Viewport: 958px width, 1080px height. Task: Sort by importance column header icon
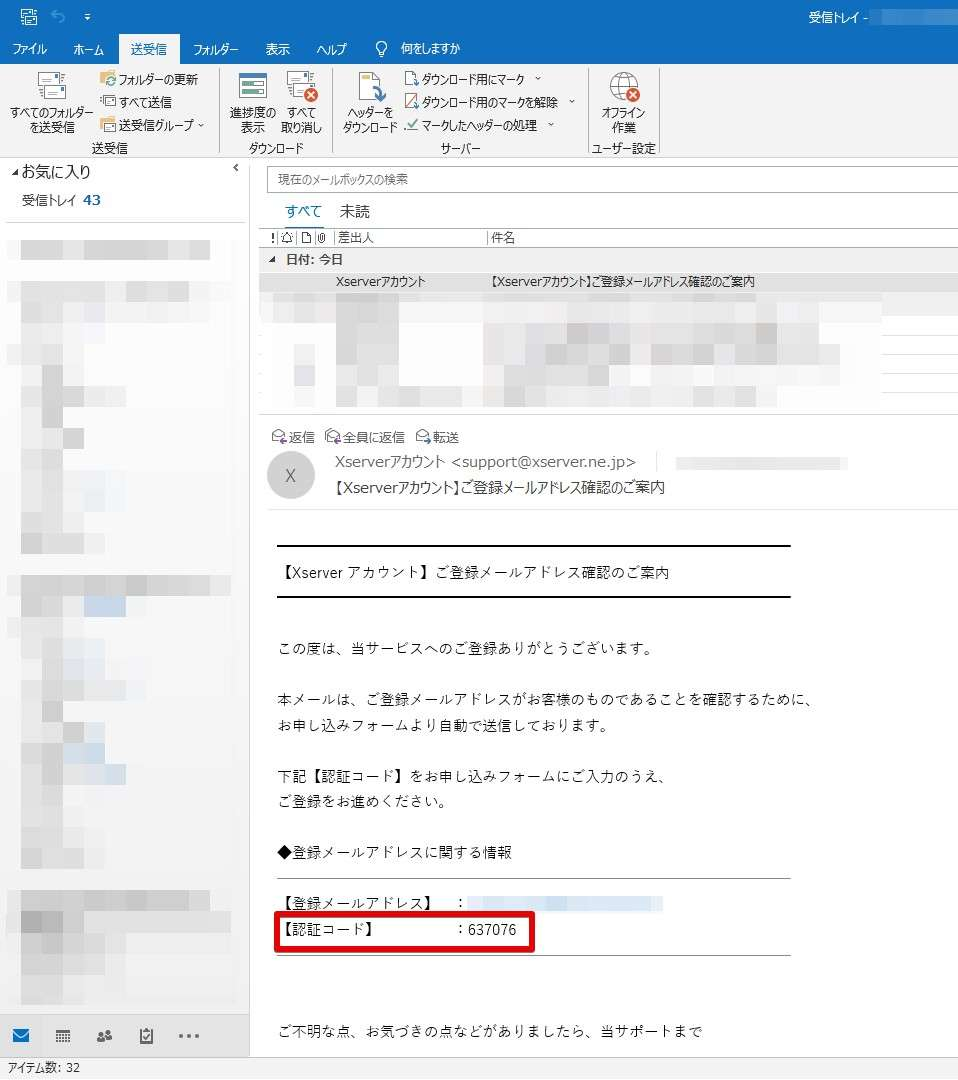[x=273, y=238]
